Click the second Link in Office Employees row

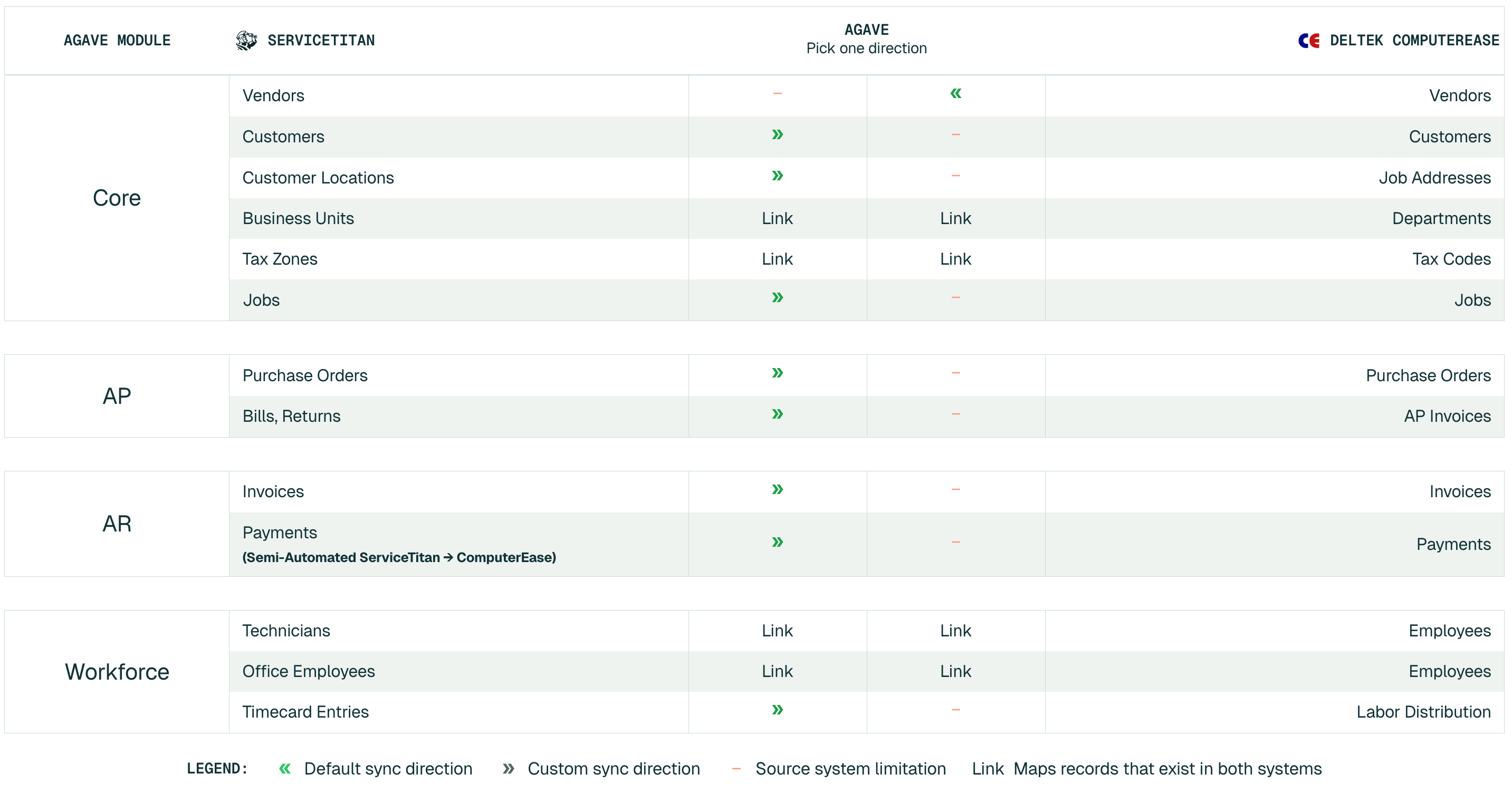[955, 671]
